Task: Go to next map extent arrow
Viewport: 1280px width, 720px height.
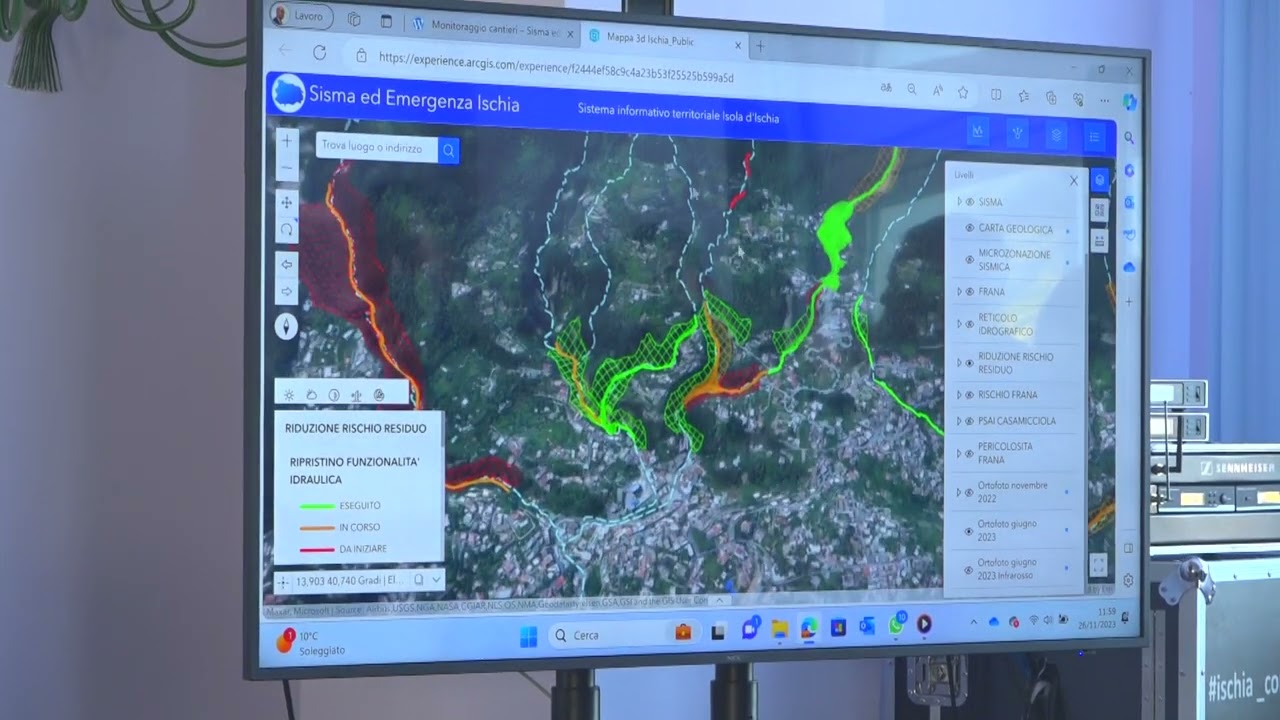Action: click(x=287, y=292)
